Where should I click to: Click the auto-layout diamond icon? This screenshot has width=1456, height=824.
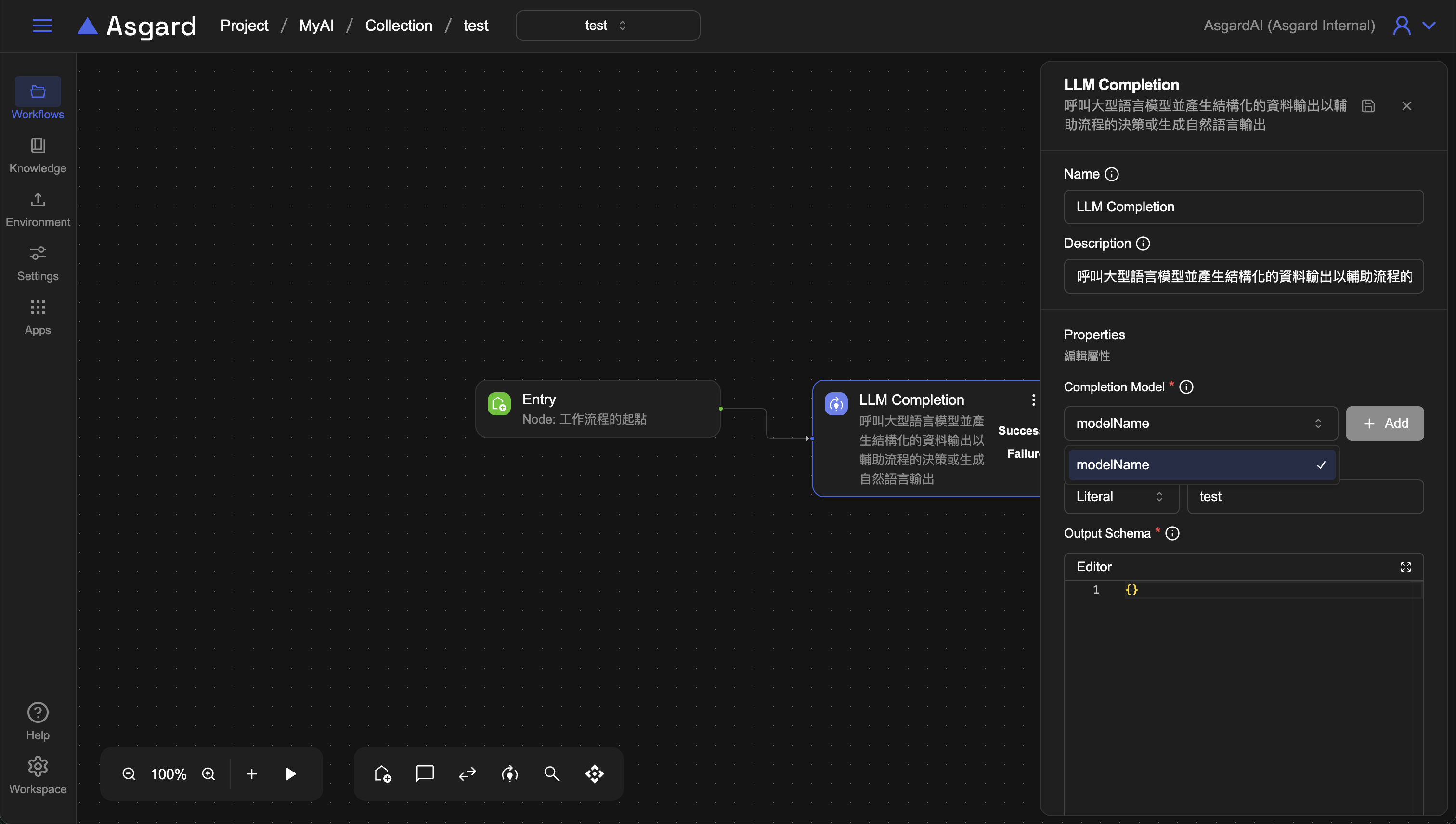coord(595,773)
